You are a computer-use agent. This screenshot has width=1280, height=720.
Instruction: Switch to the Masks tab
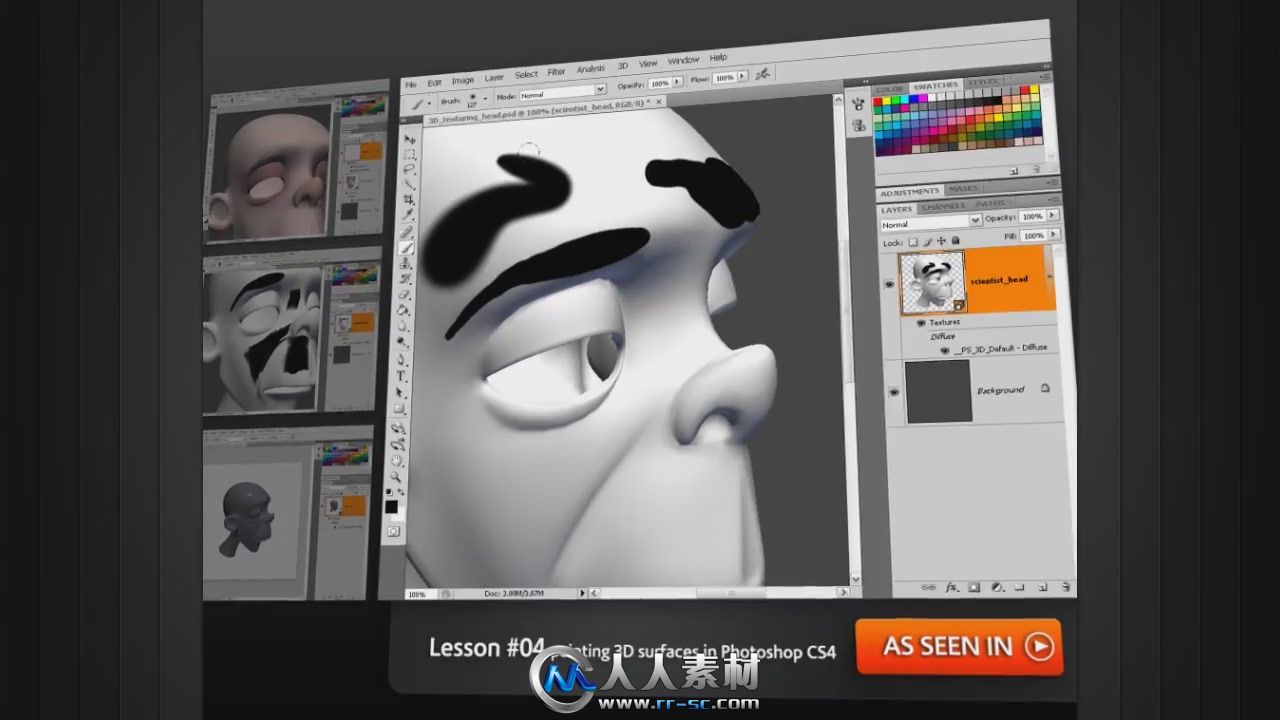[x=964, y=188]
